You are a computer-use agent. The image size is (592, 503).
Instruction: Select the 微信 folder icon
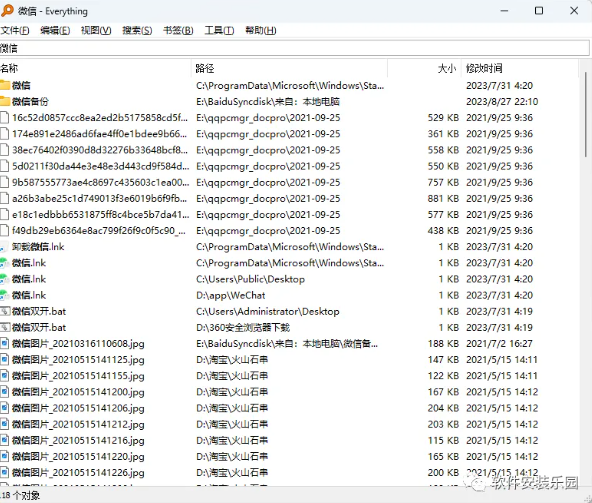point(5,85)
